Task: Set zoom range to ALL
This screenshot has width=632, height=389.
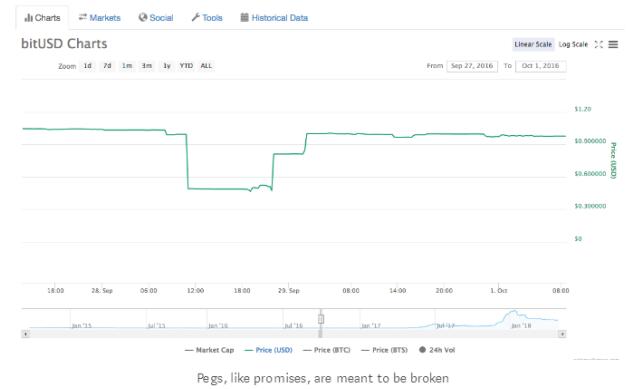Action: click(x=206, y=66)
